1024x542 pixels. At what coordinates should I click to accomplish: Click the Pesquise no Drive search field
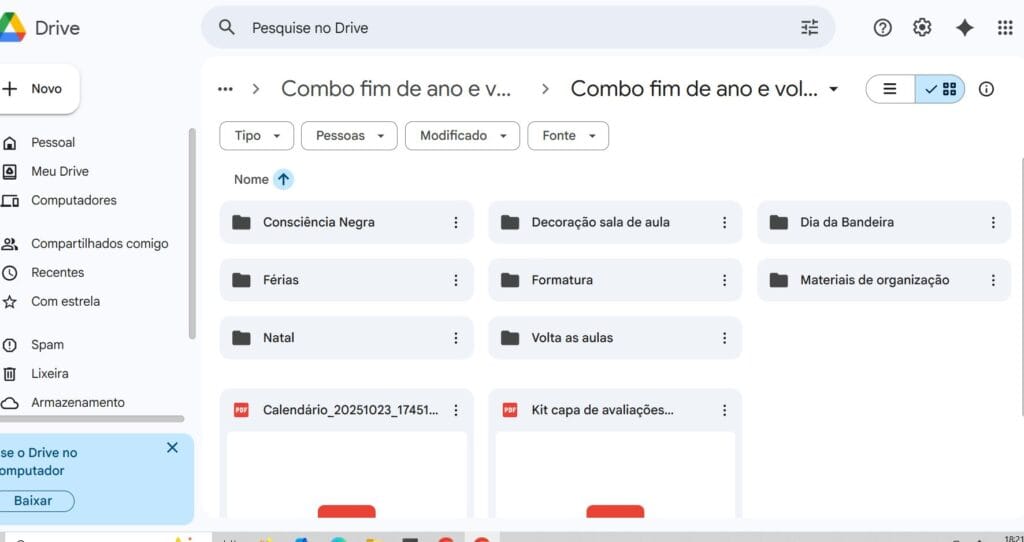500,28
